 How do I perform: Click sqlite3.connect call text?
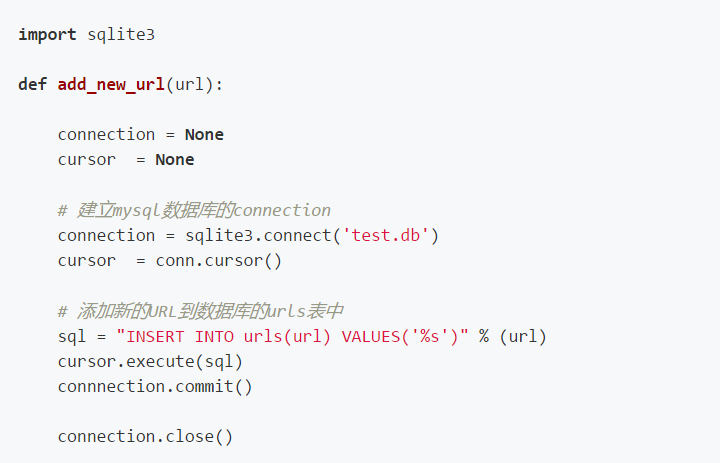259,236
